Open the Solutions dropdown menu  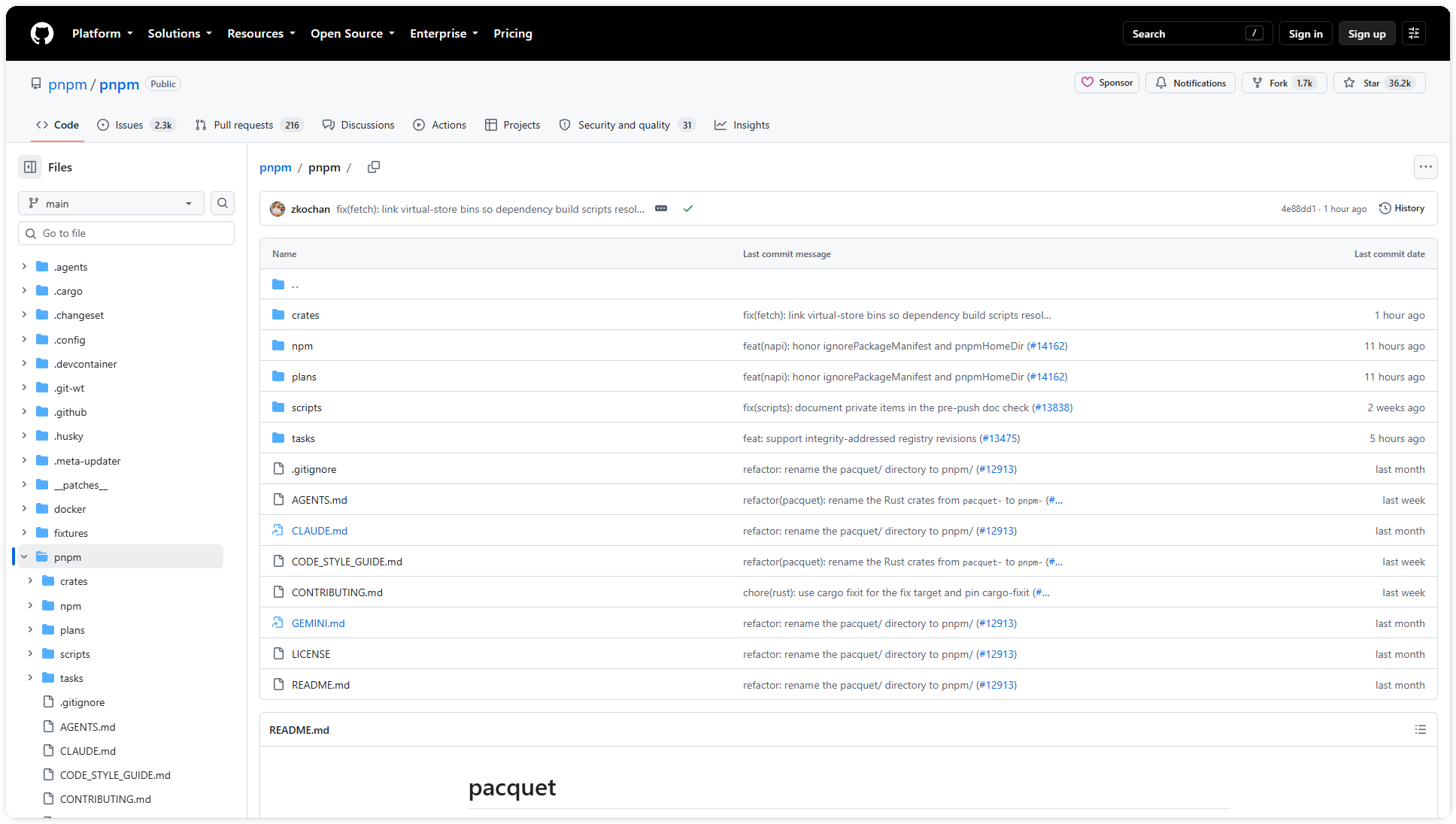pos(180,33)
